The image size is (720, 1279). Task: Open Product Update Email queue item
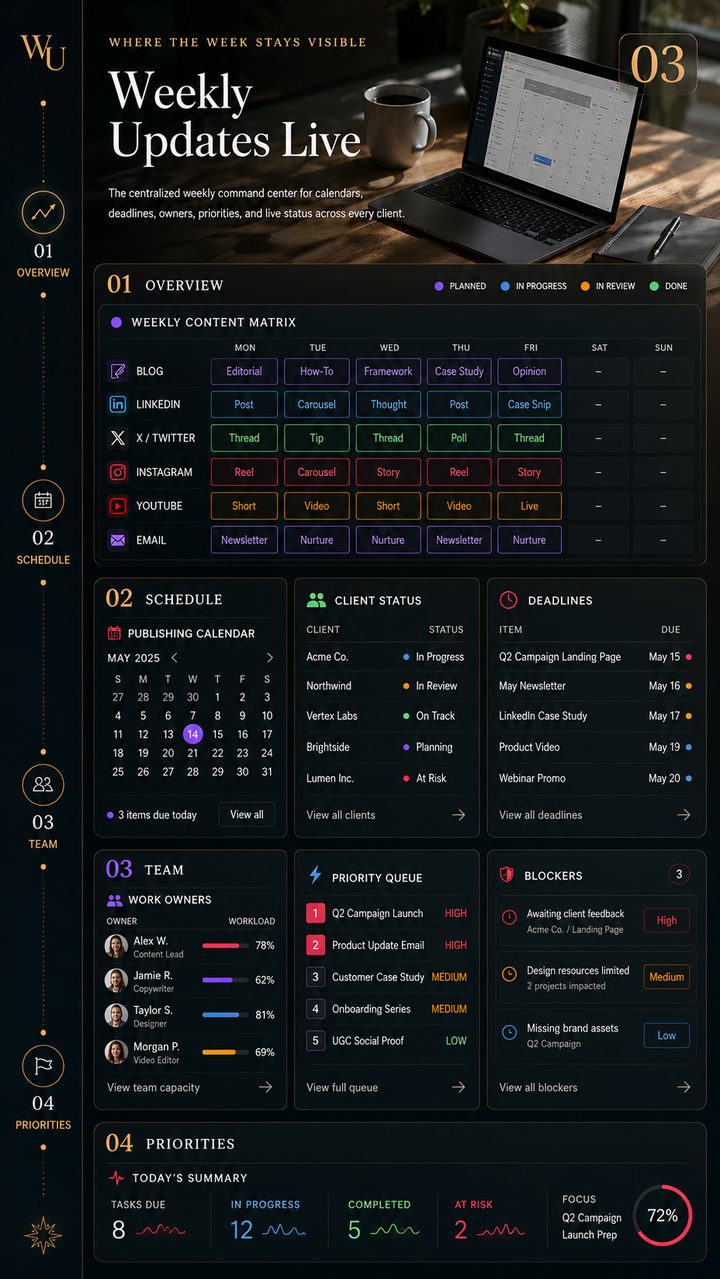(387, 945)
